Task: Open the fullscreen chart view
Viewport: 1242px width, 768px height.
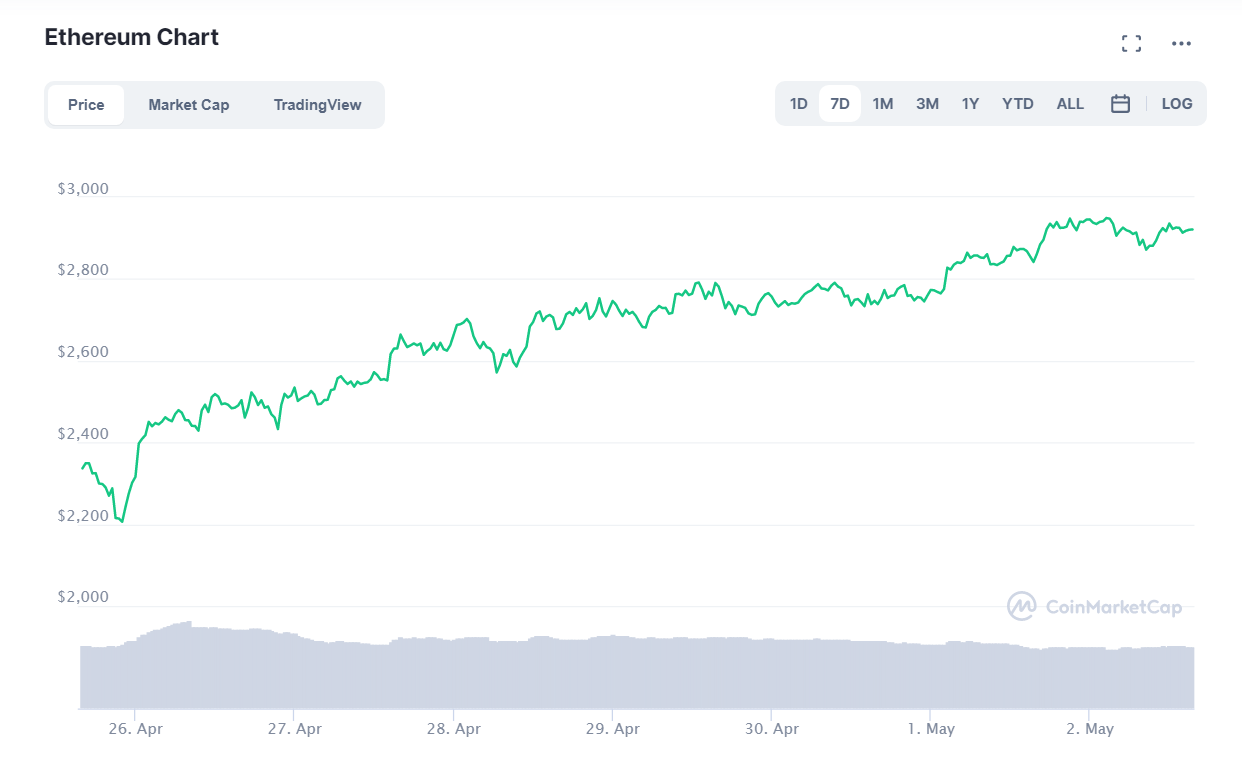Action: (1131, 43)
